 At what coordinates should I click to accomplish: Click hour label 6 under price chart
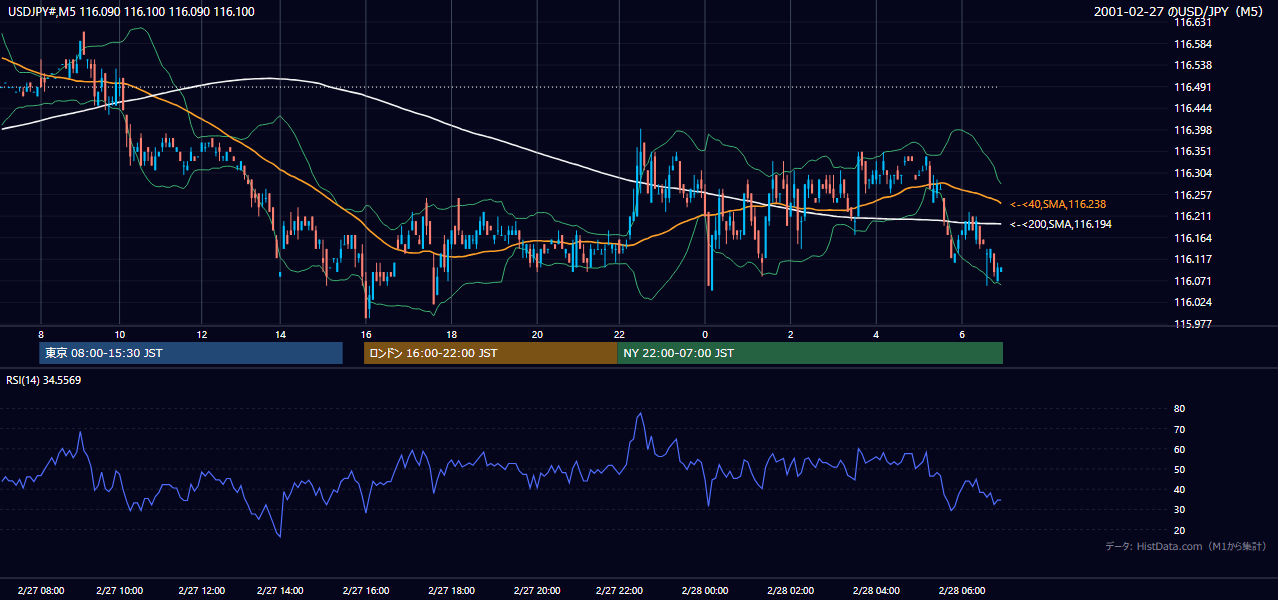click(962, 334)
